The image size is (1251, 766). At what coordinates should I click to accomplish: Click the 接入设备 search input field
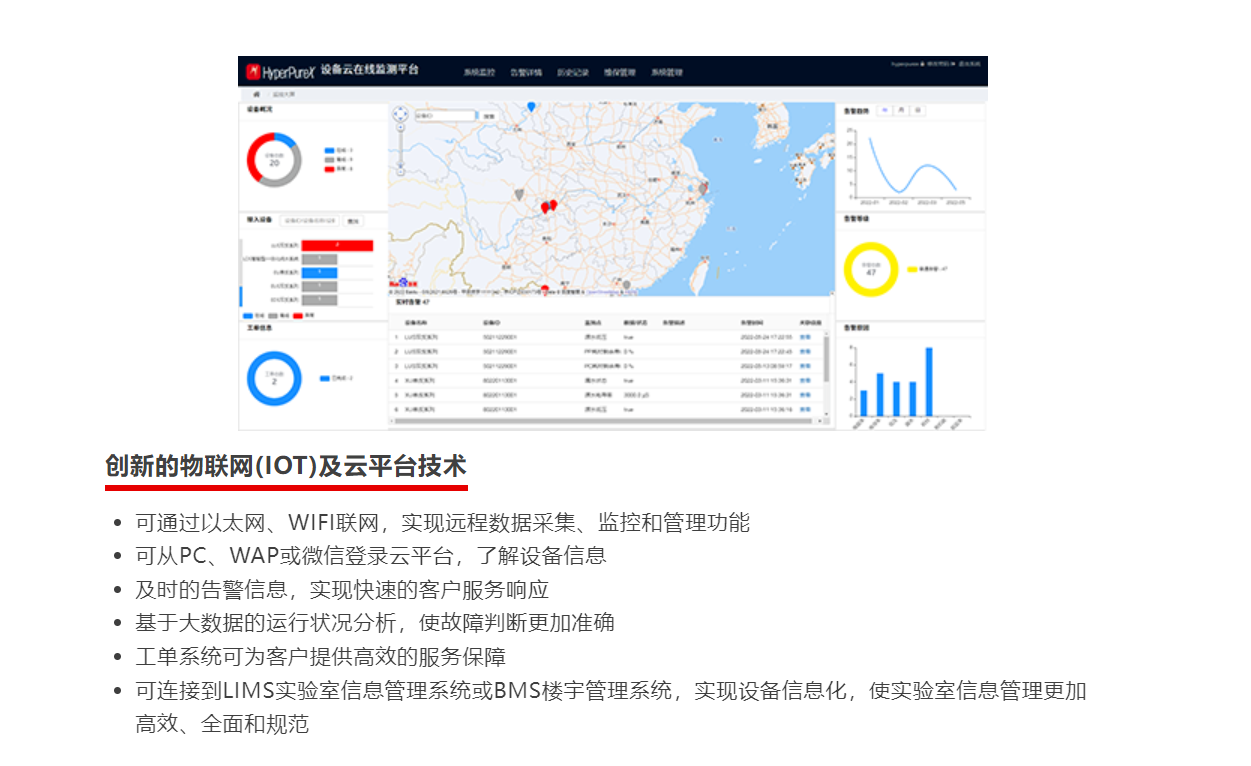click(x=310, y=221)
